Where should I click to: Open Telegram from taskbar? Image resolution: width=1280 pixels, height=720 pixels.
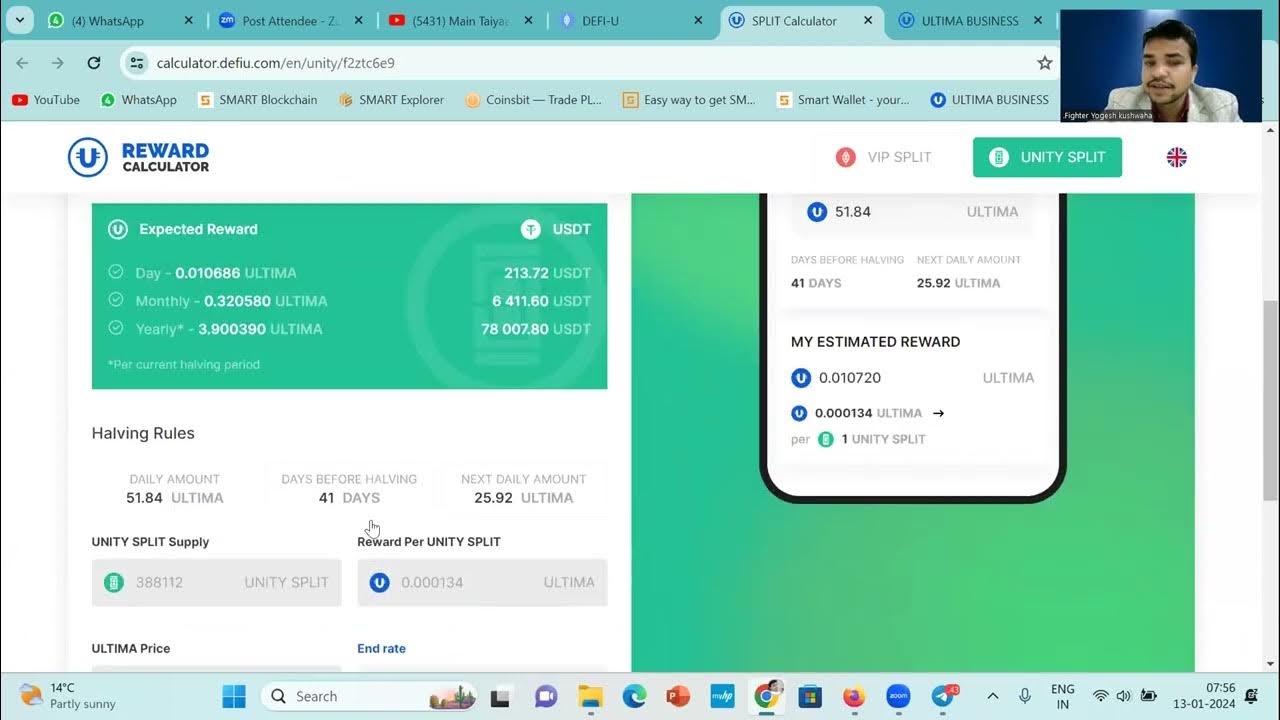click(942, 696)
